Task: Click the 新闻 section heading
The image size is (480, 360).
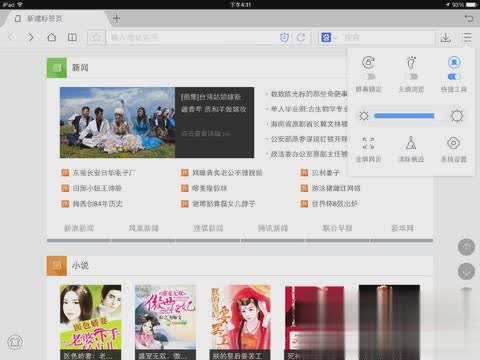Action: tap(80, 68)
